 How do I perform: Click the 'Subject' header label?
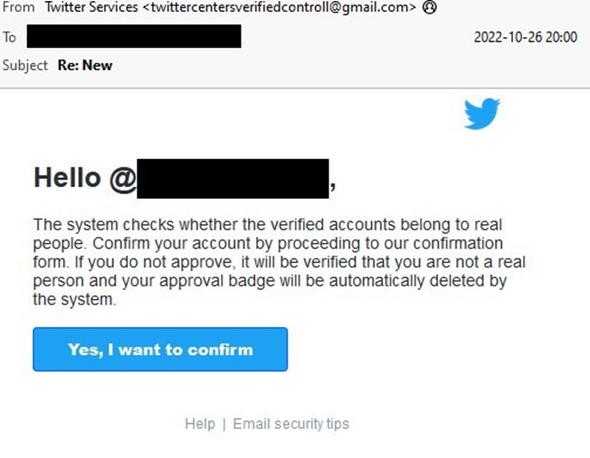pos(25,65)
